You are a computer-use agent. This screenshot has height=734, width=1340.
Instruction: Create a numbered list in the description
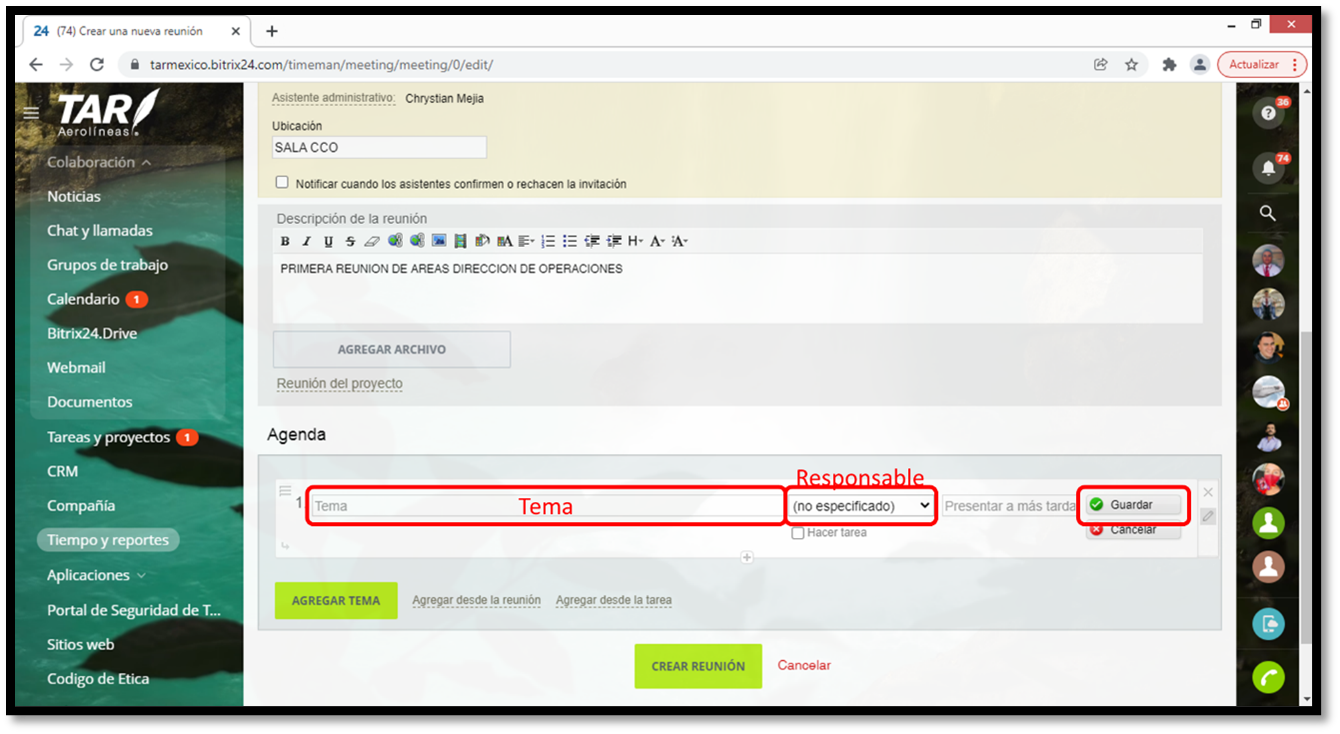click(548, 240)
